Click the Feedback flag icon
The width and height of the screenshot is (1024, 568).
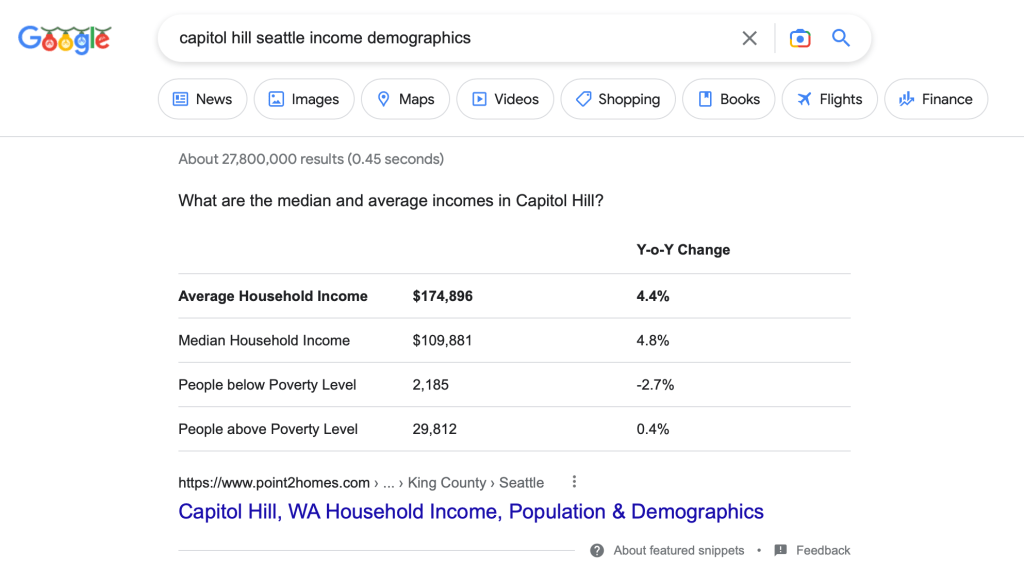(781, 550)
